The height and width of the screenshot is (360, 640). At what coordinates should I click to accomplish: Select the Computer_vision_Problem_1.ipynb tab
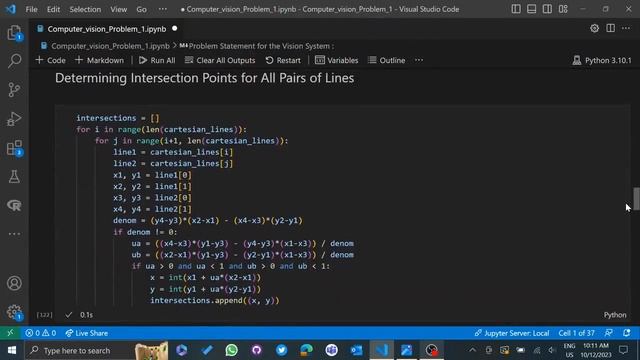click(x=107, y=29)
